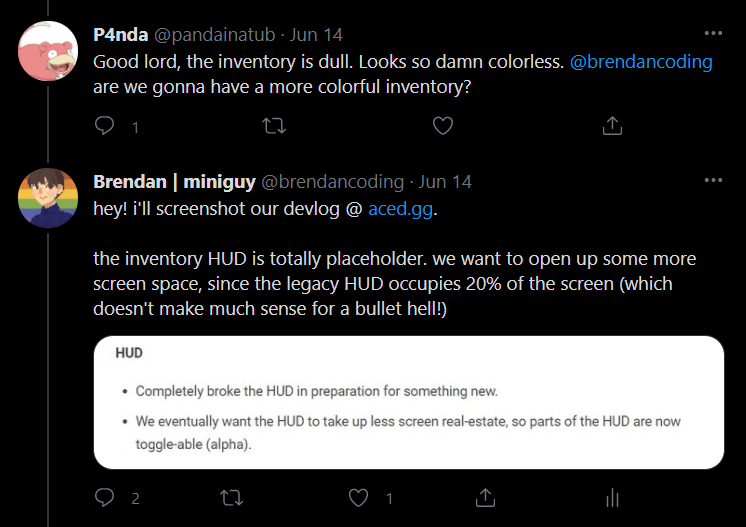Retweet P4nda's inventory tweet
The width and height of the screenshot is (746, 527).
pos(273,126)
